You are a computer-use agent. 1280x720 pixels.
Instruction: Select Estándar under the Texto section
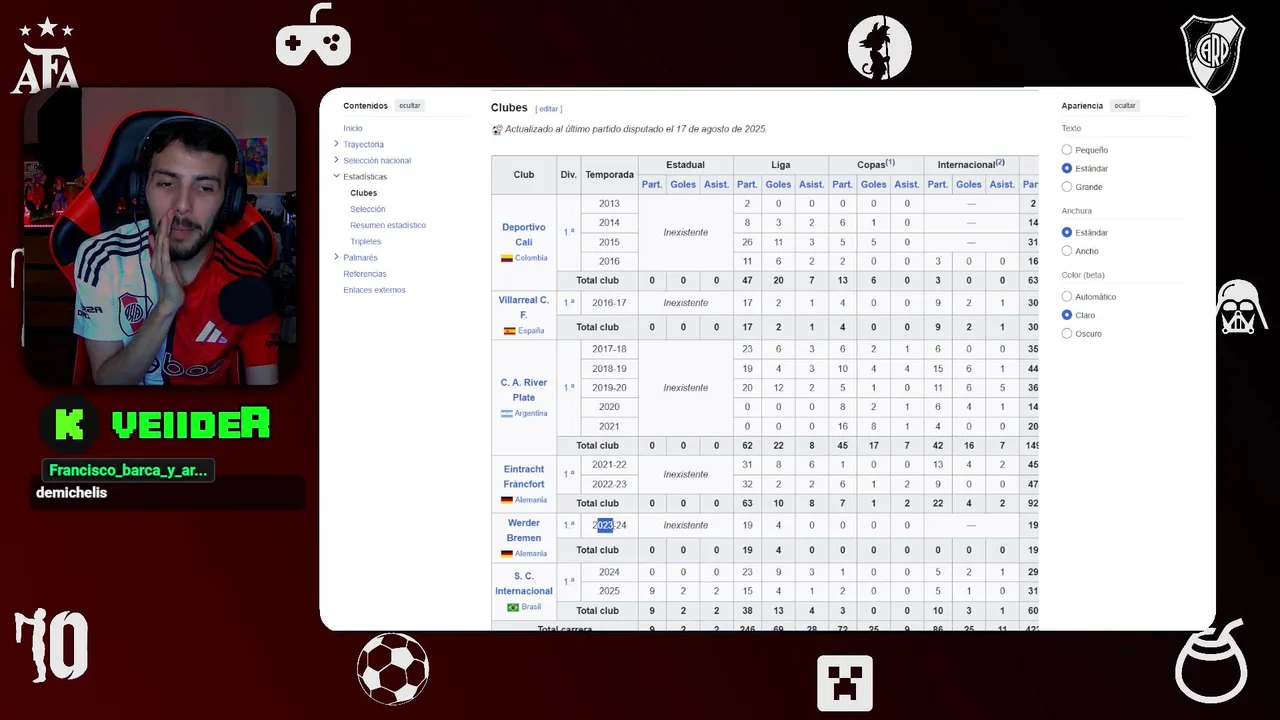(x=1067, y=168)
